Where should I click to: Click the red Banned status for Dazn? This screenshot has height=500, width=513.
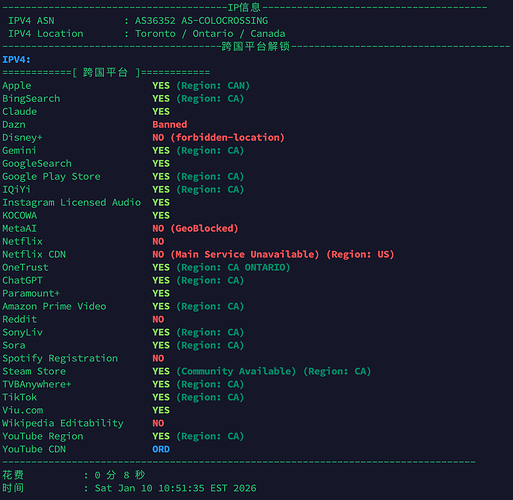pyautogui.click(x=170, y=125)
